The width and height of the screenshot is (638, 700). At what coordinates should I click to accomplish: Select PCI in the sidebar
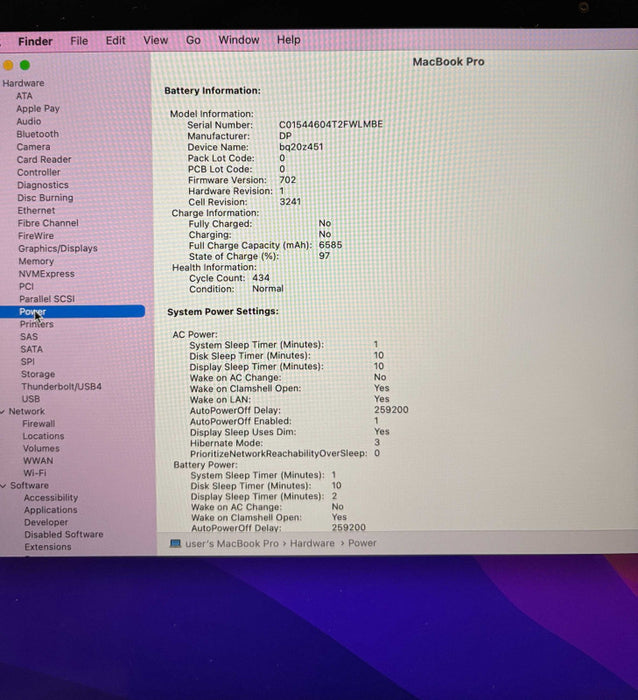click(26, 286)
